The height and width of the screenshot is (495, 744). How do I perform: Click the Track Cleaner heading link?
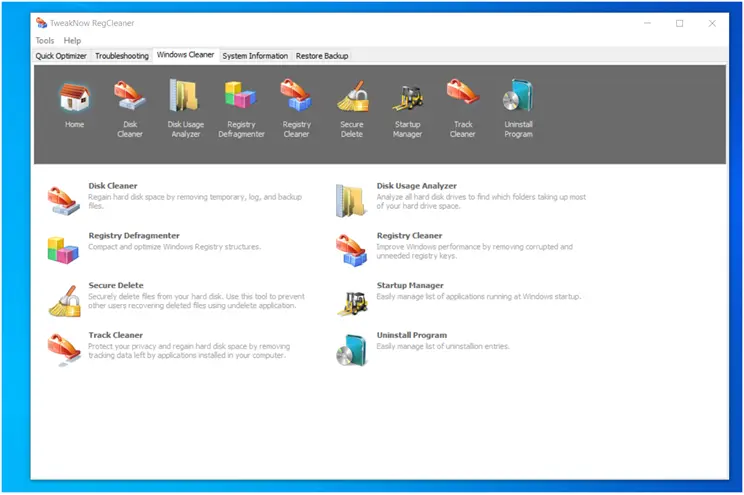click(x=115, y=335)
